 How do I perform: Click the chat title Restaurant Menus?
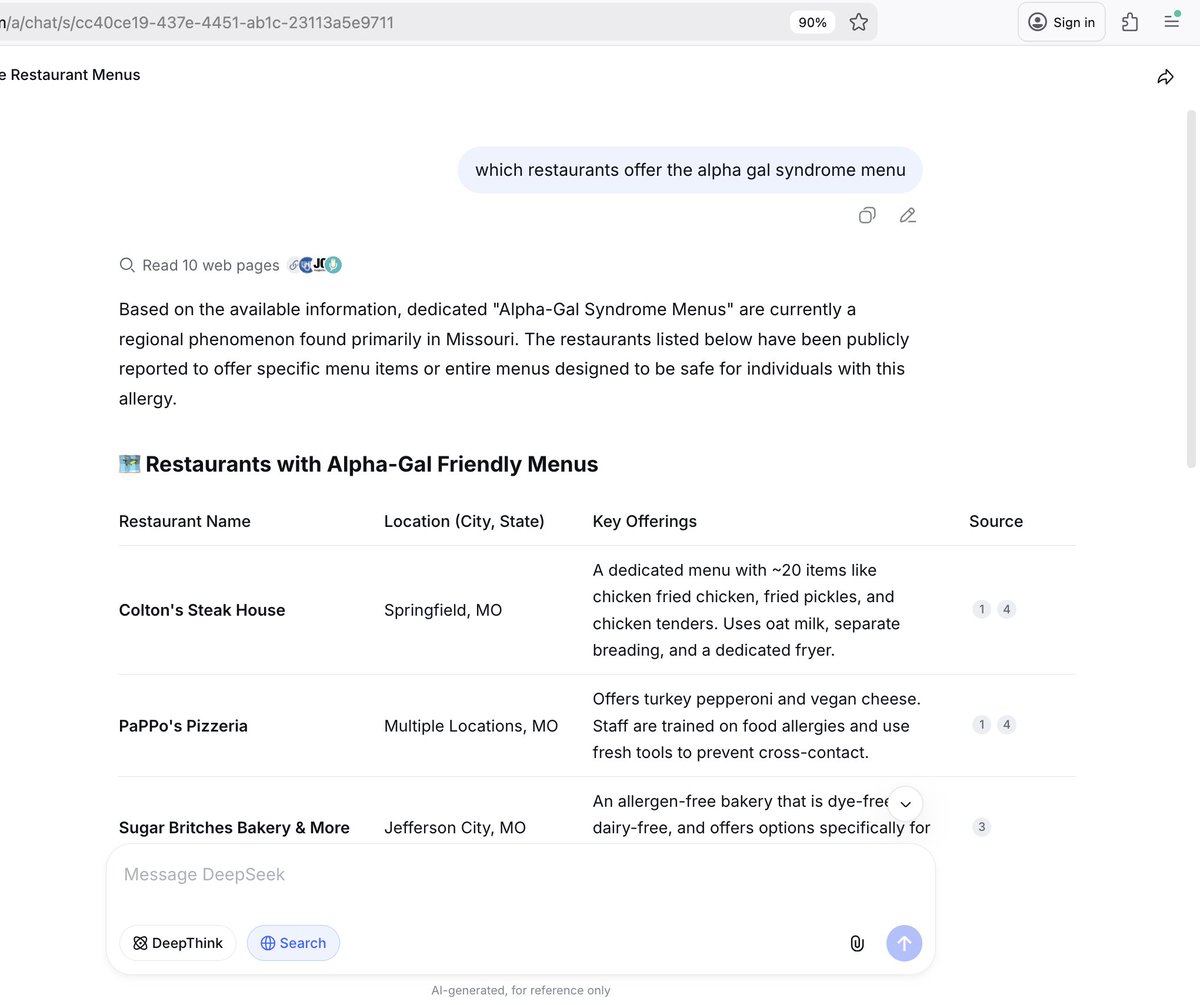point(70,75)
